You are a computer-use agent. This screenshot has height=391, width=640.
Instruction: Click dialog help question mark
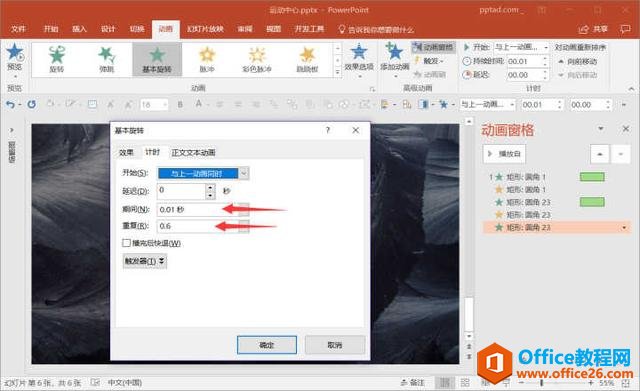[x=327, y=130]
